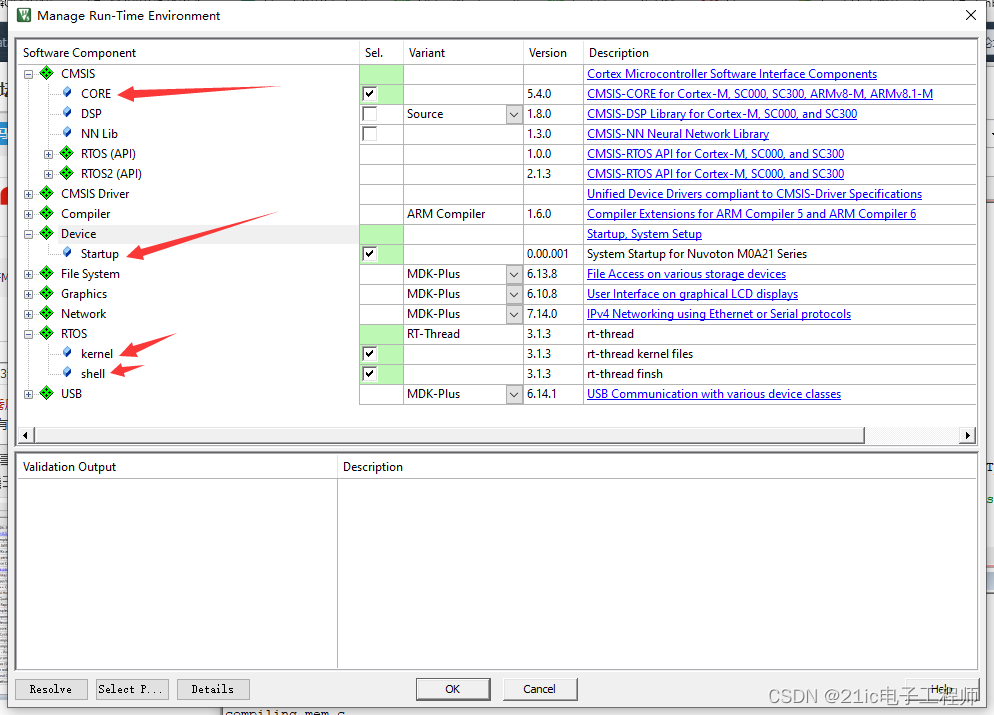
Task: Expand the Compiler tree node
Action: click(x=29, y=213)
